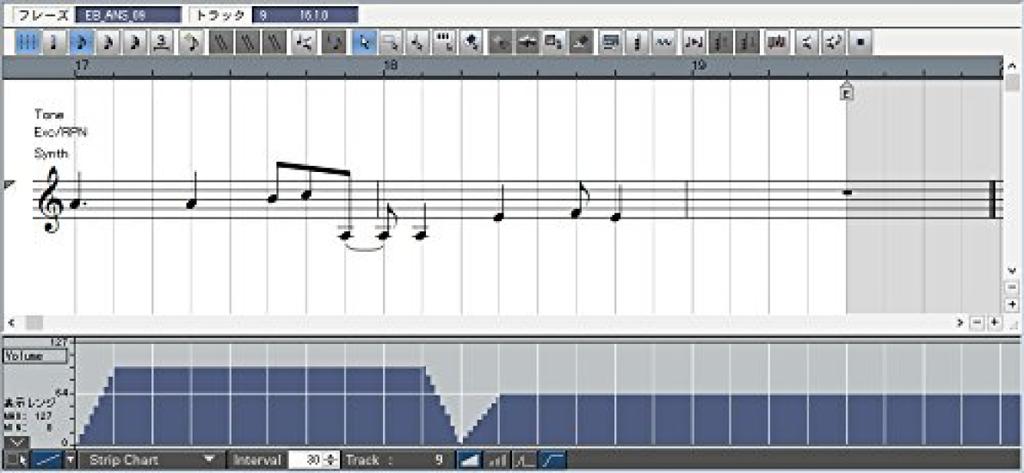The image size is (1024, 473).
Task: Click the branch with curved arrow icon
Action: (x=833, y=42)
